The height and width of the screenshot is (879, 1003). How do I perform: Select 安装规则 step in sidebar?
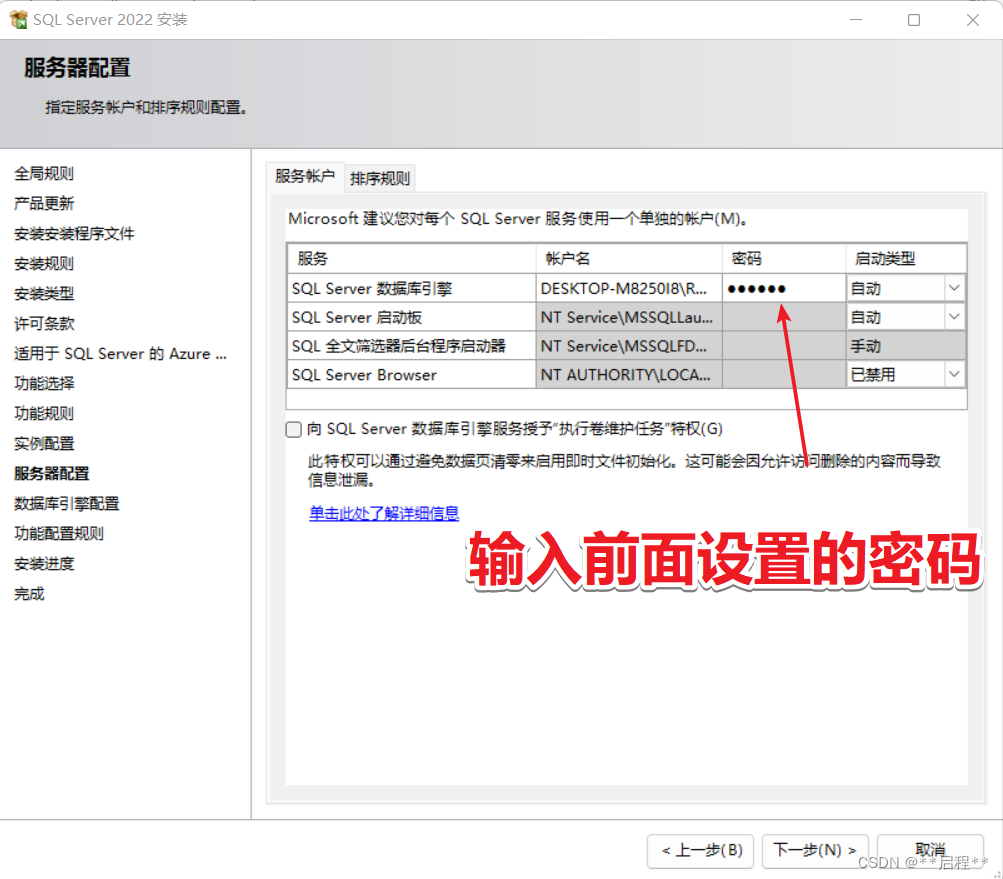click(44, 264)
